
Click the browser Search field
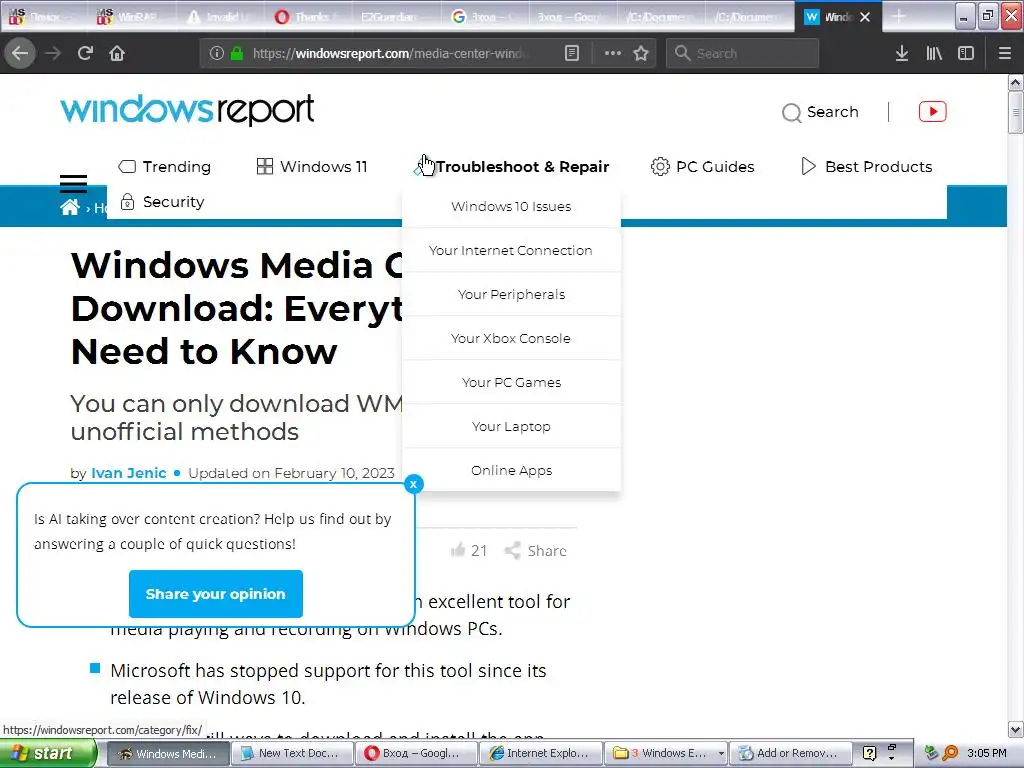coord(743,53)
